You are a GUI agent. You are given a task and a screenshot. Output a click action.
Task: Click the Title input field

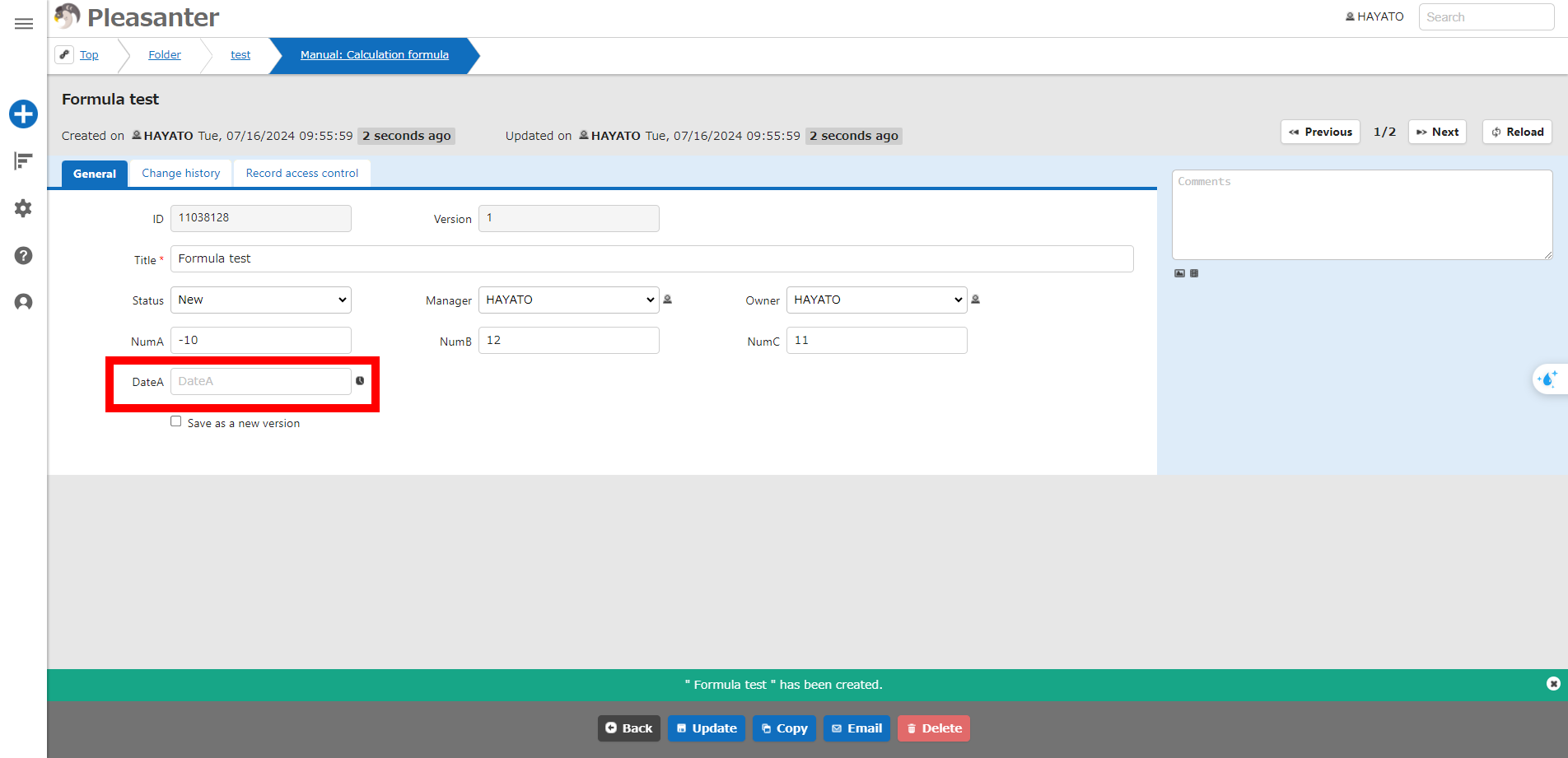652,258
